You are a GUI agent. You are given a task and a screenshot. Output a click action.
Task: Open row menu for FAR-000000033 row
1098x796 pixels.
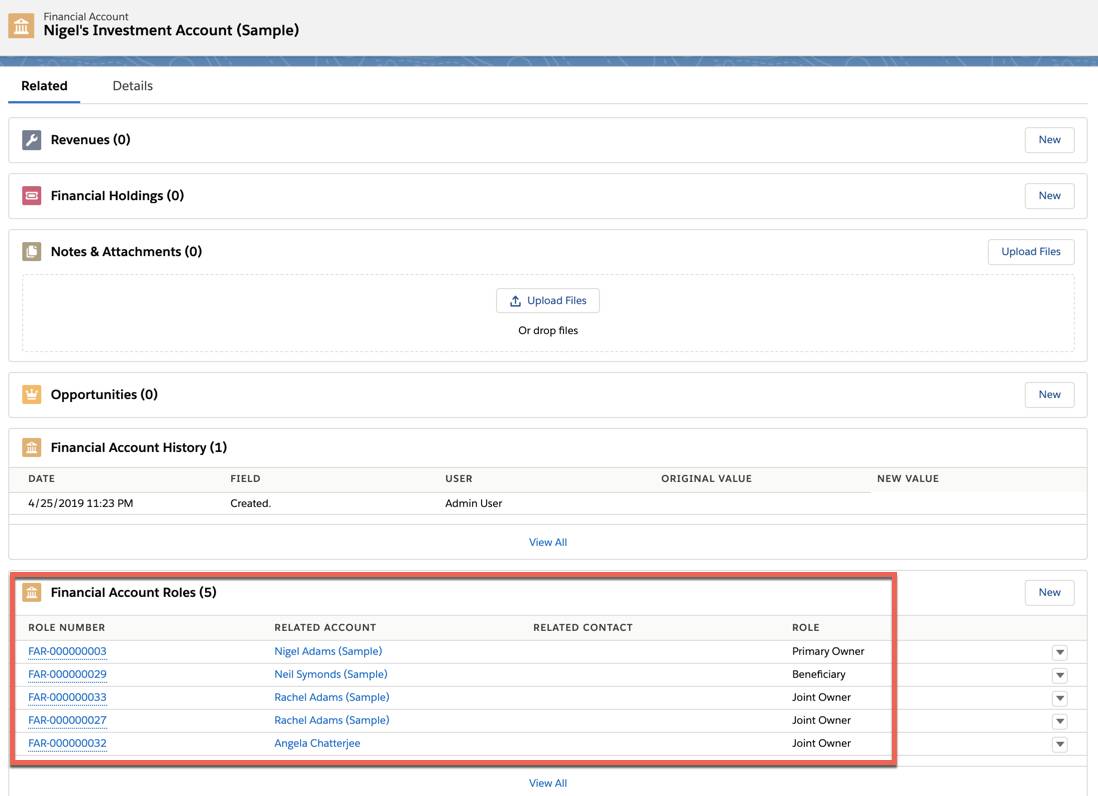[x=1059, y=699]
